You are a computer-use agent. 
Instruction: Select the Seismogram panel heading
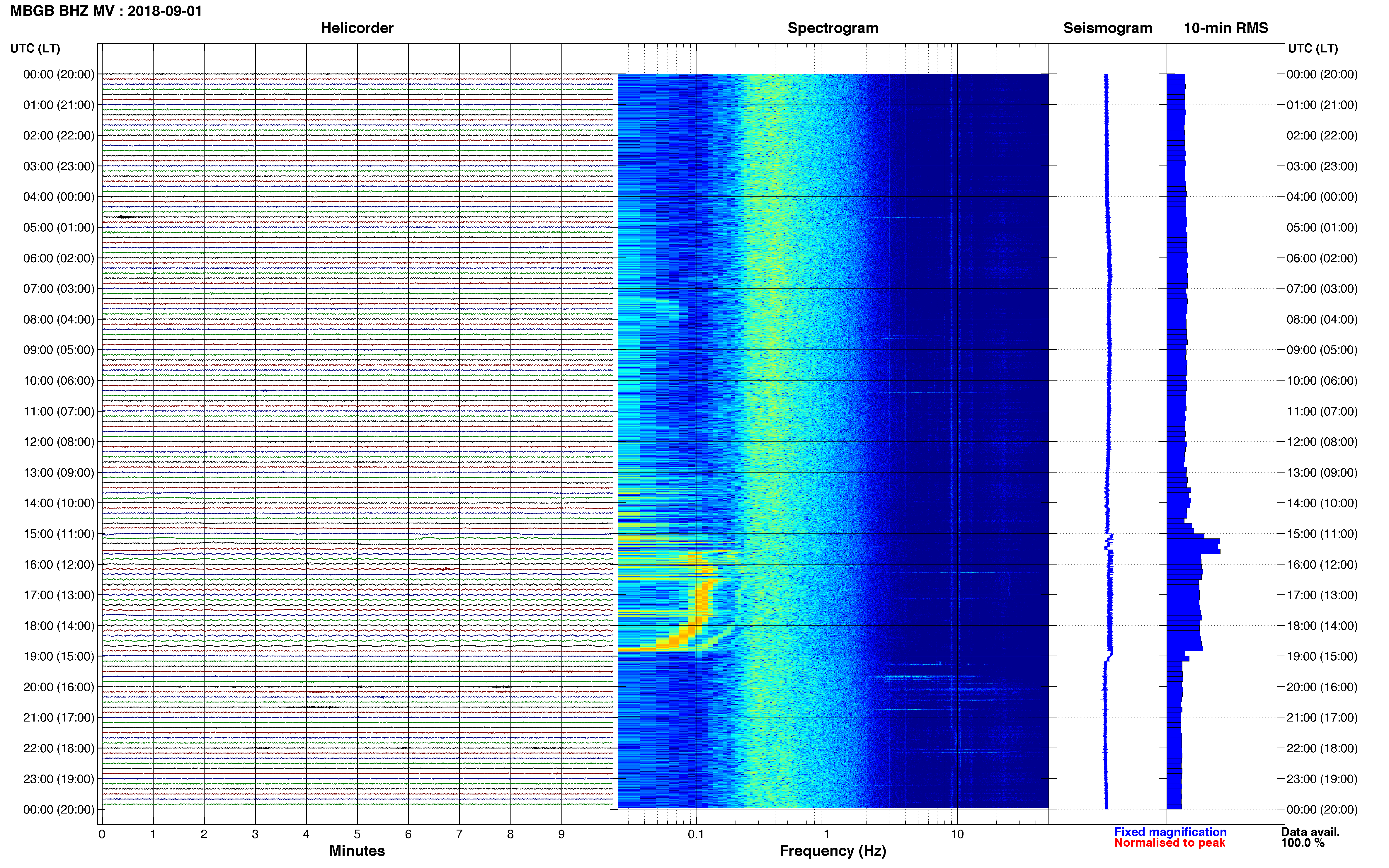[1108, 28]
